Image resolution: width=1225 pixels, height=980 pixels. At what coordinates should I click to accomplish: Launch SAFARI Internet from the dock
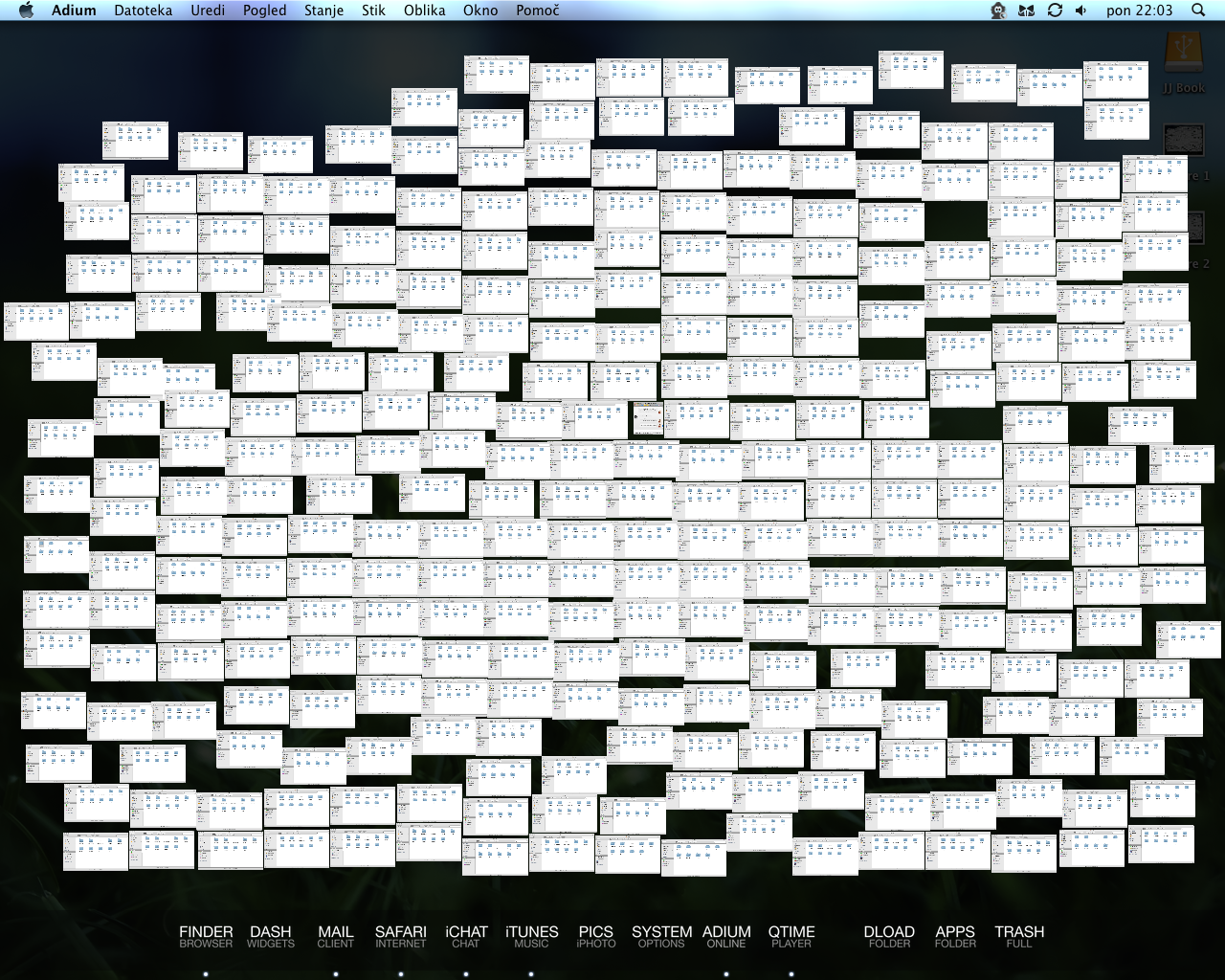pos(401,936)
